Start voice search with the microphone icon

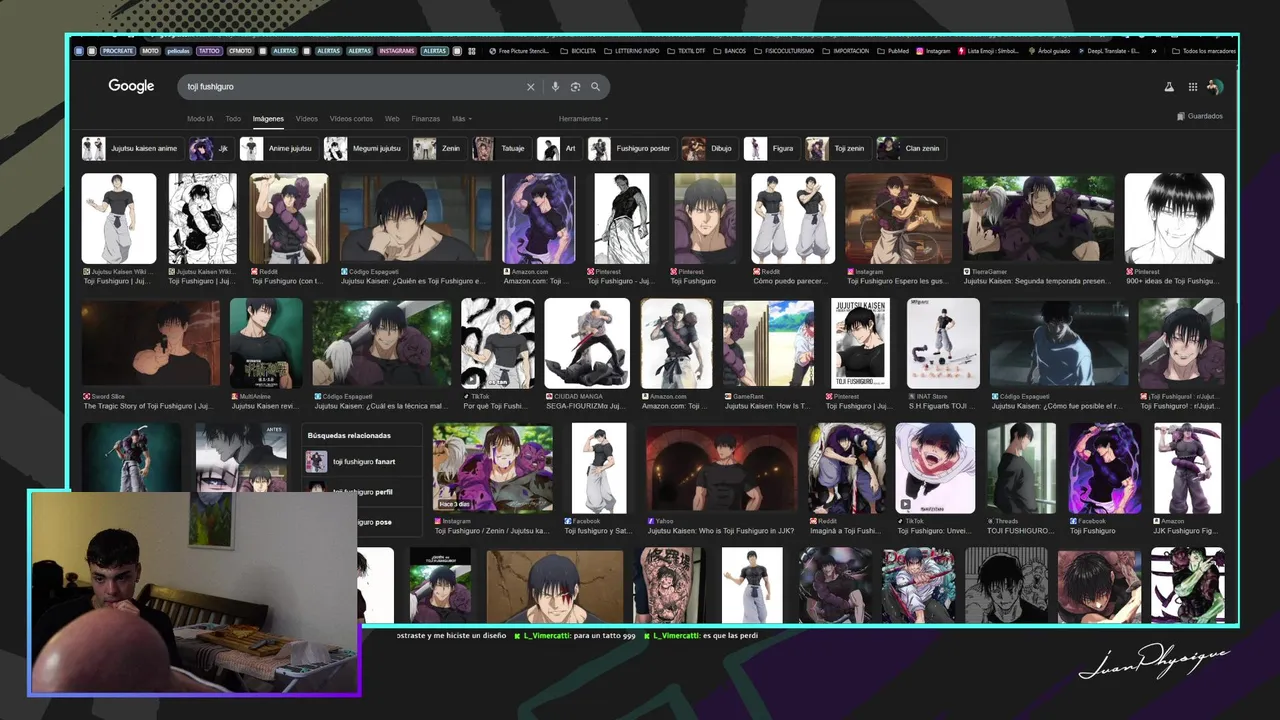tap(555, 87)
